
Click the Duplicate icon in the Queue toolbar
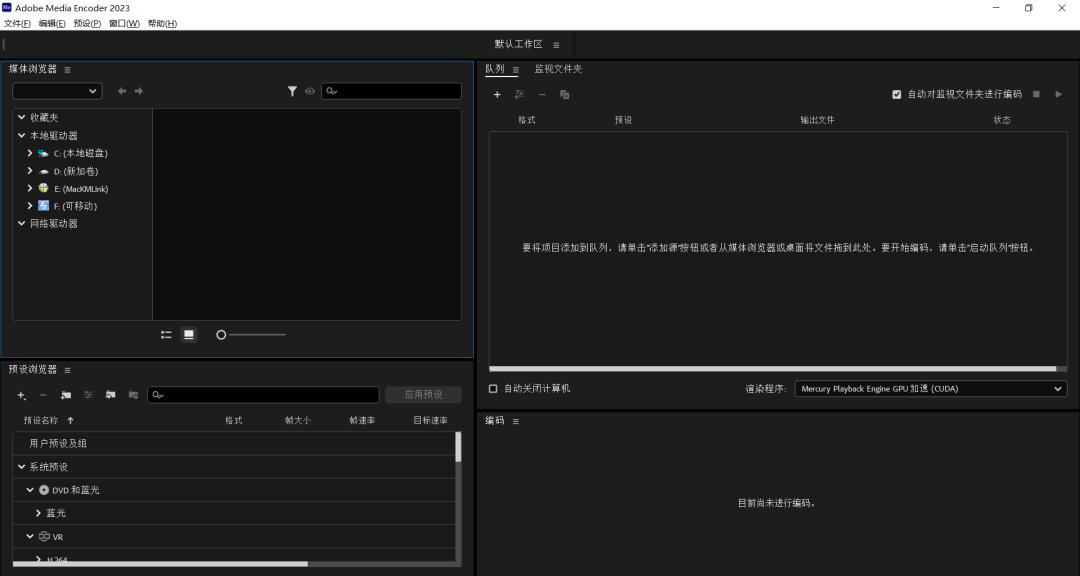(564, 94)
